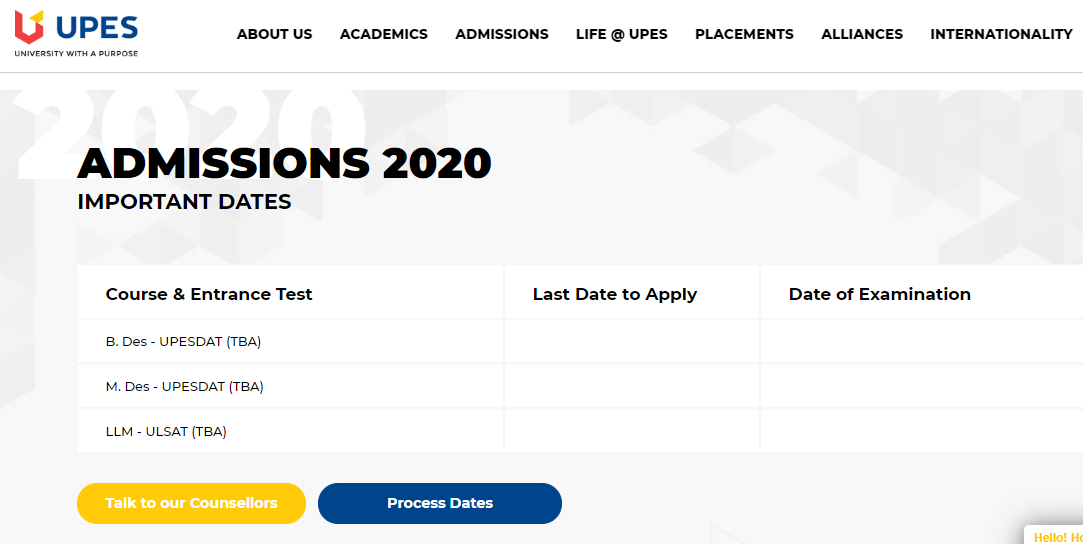The height and width of the screenshot is (544, 1083).
Task: Go to the ADMISSIONS nav item
Action: 501,34
